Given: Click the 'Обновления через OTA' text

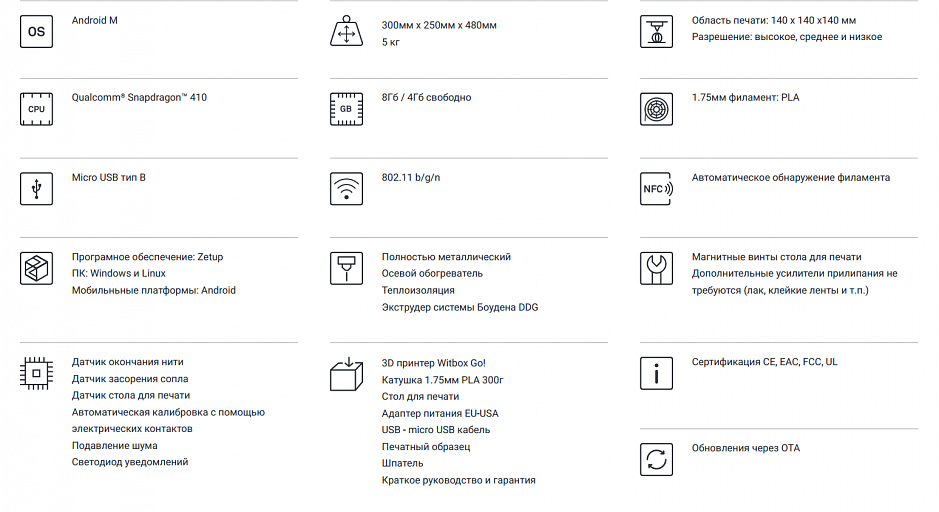Looking at the screenshot, I should coord(746,448).
